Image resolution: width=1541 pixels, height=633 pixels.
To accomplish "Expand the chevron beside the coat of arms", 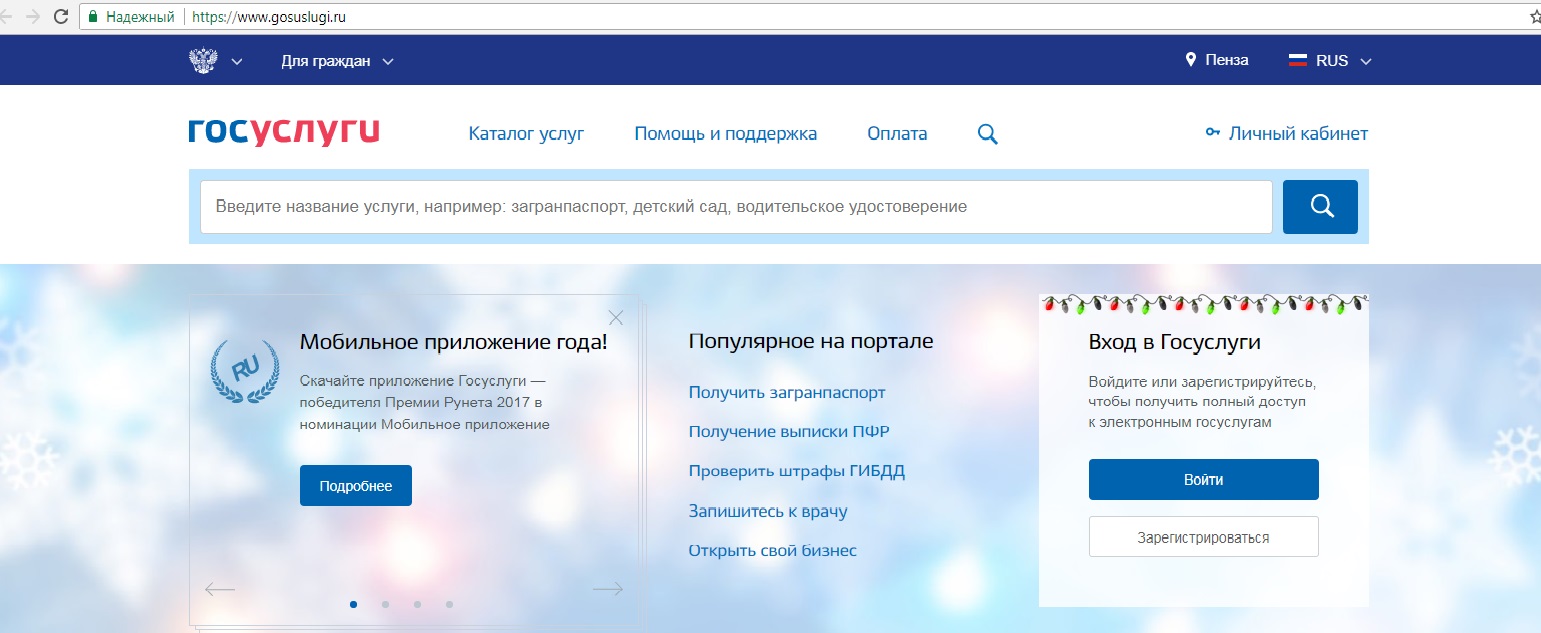I will pos(237,62).
